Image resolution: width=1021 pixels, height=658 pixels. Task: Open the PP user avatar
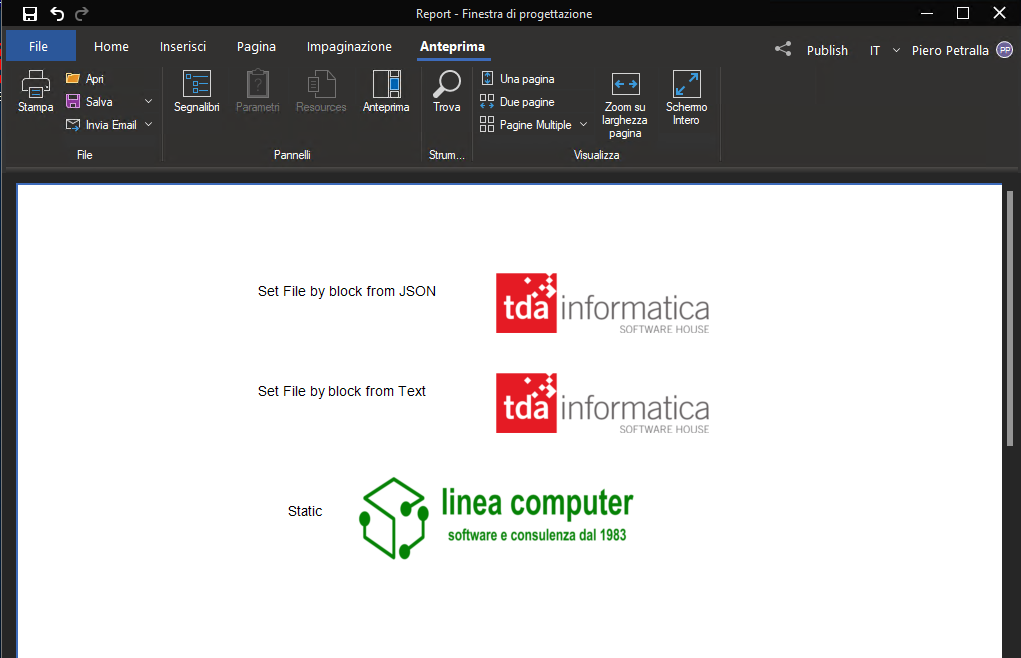click(x=1005, y=49)
